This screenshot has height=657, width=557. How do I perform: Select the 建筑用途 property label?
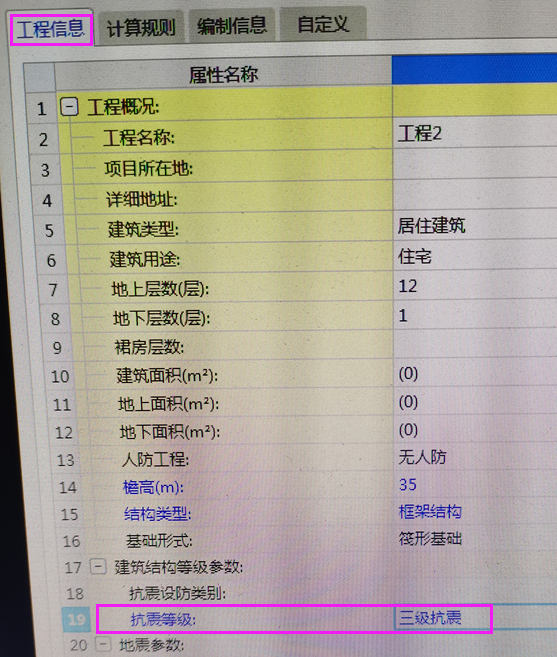145,260
